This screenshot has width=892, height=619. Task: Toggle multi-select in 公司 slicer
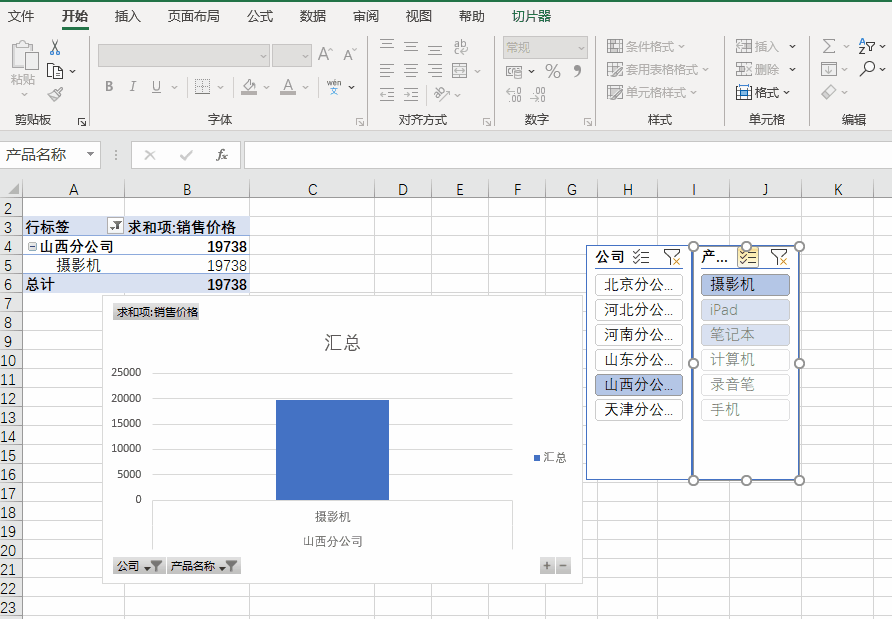(641, 257)
